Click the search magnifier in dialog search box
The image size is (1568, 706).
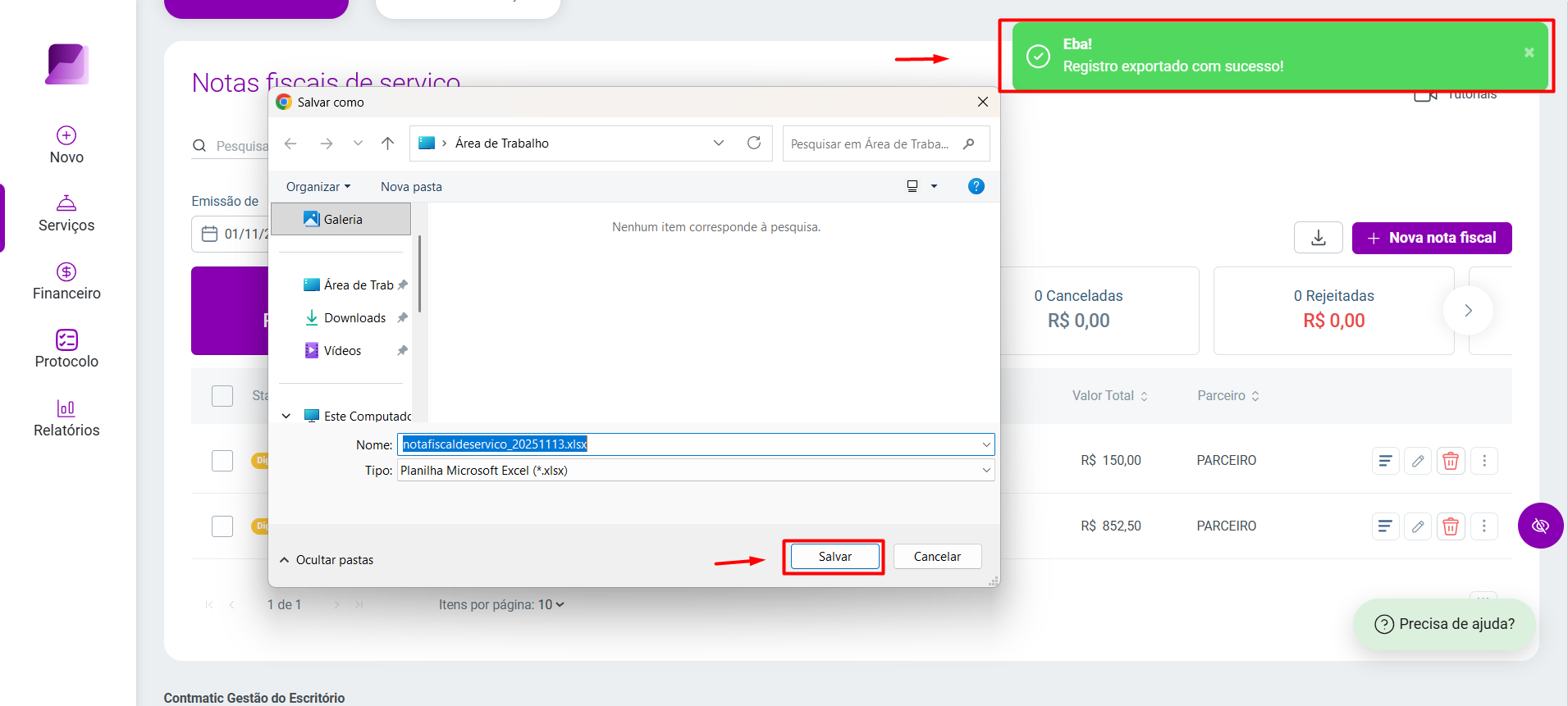[x=969, y=143]
